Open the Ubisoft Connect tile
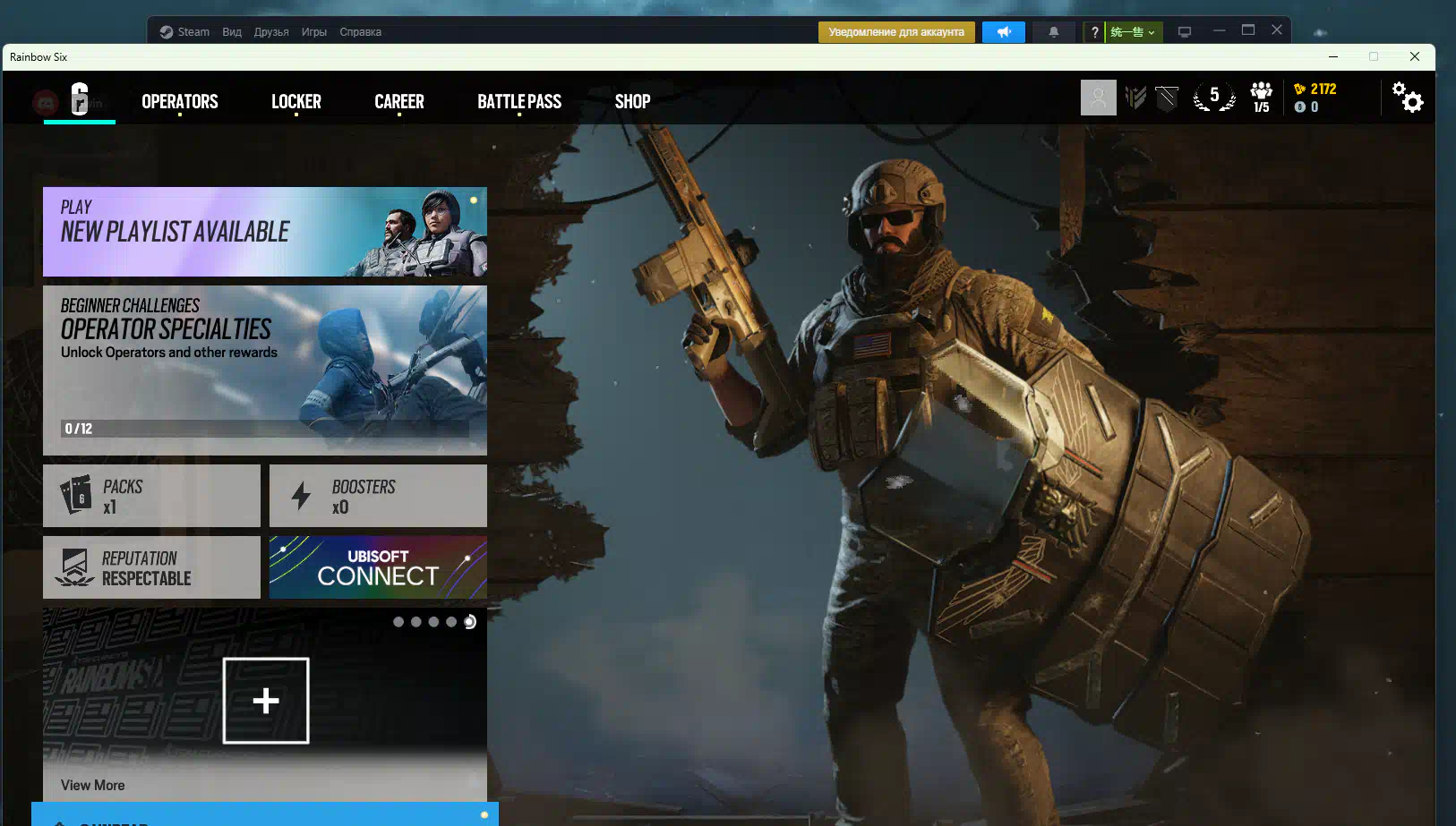 pyautogui.click(x=378, y=567)
